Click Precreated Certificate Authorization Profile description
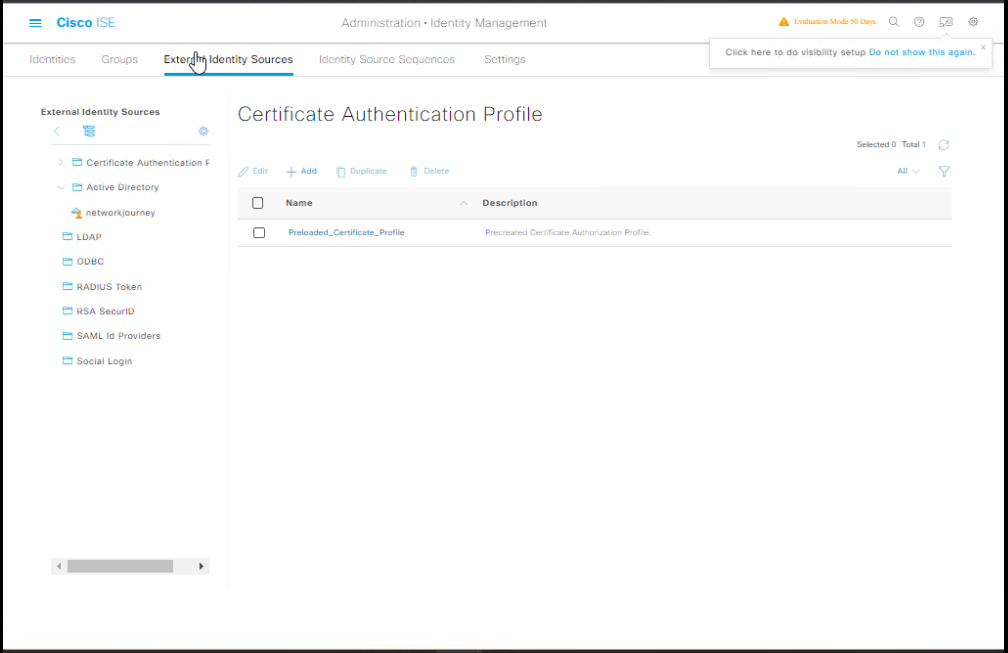The height and width of the screenshot is (653, 1008). (x=568, y=232)
